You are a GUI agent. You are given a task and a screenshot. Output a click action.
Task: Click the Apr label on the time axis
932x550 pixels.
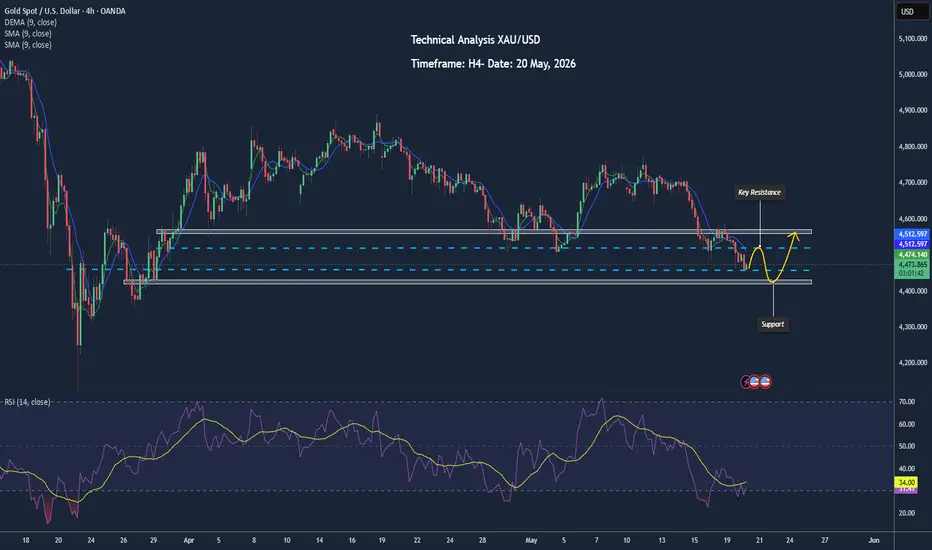pos(188,540)
